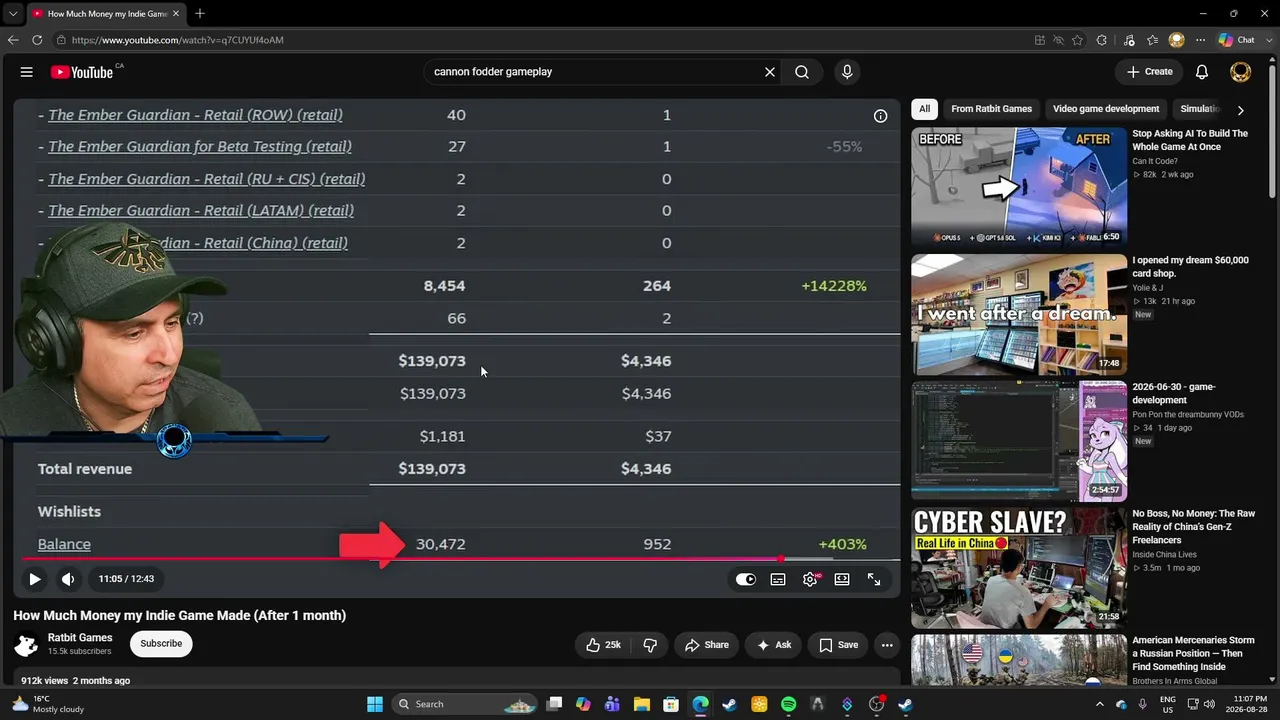Click the browser address bar URL

[178, 40]
